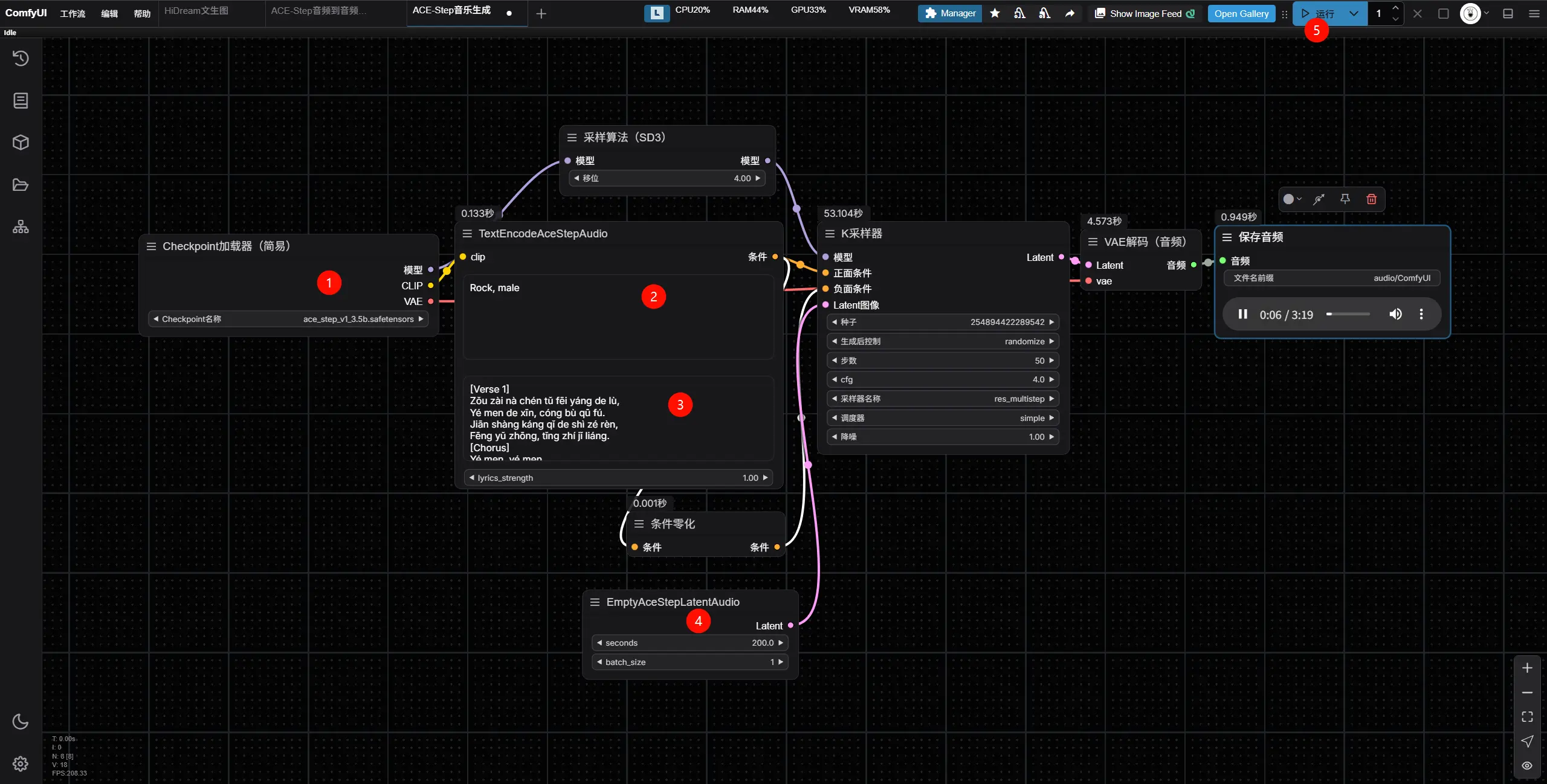Screen dimensions: 1547x784
Task: Open the 采样器名称 sampler dropdown
Action: point(943,399)
